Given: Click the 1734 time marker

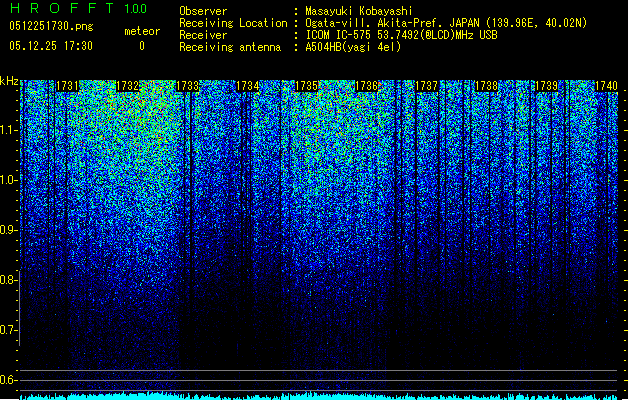Looking at the screenshot, I should tap(247, 86).
